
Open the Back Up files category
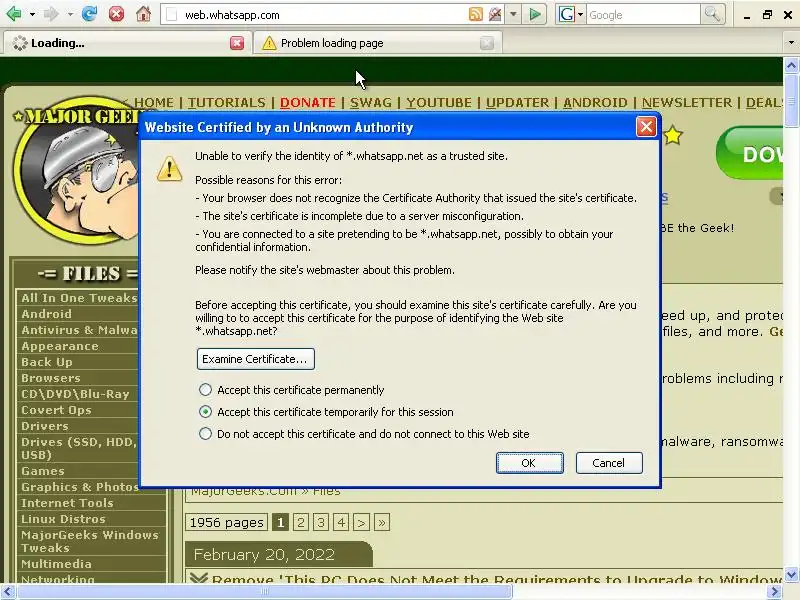46,362
